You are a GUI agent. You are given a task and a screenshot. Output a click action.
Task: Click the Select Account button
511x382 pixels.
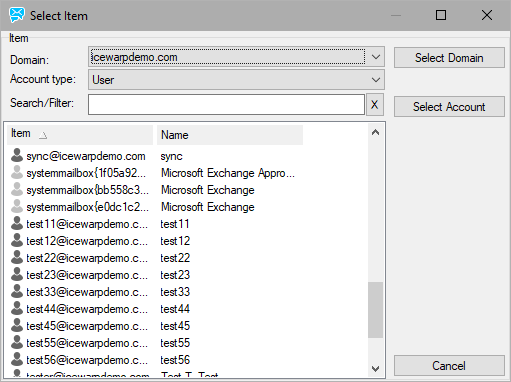click(x=449, y=107)
